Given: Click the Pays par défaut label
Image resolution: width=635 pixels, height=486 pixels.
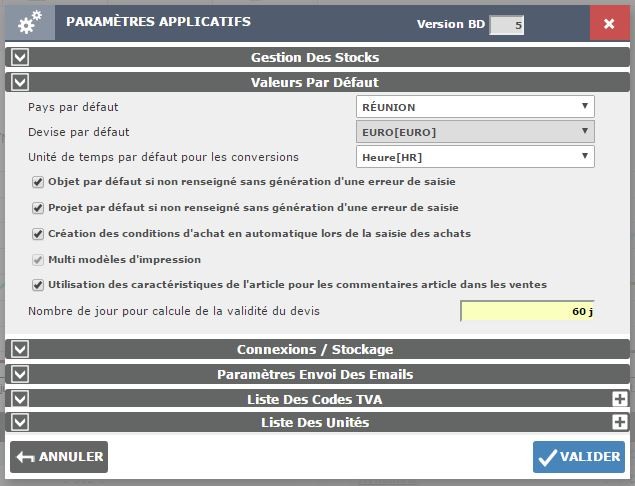Looking at the screenshot, I should click(x=73, y=107).
